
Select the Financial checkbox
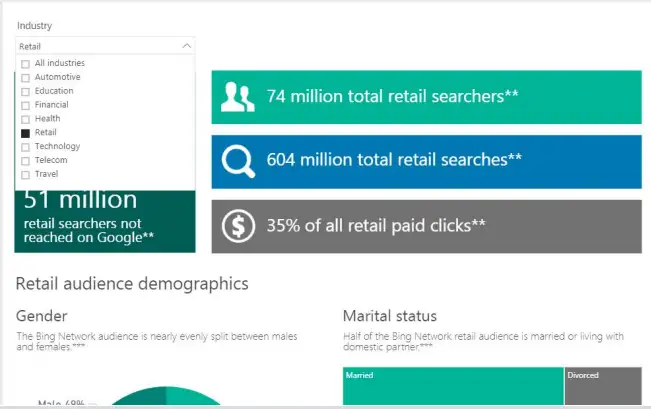[25, 105]
